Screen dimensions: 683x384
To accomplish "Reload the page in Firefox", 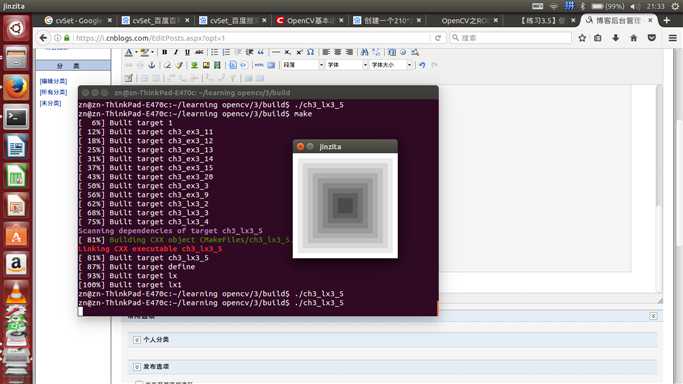I will pos(438,38).
